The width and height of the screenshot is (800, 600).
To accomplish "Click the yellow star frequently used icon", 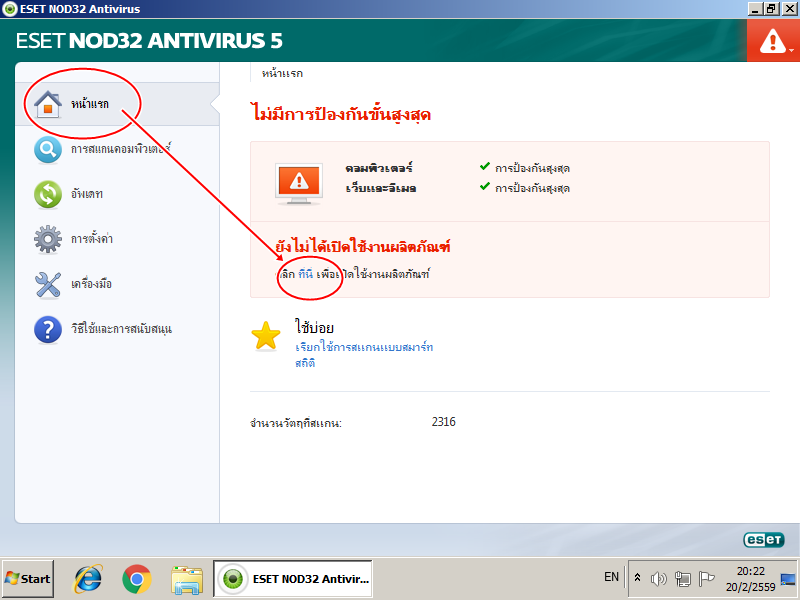I will (266, 336).
